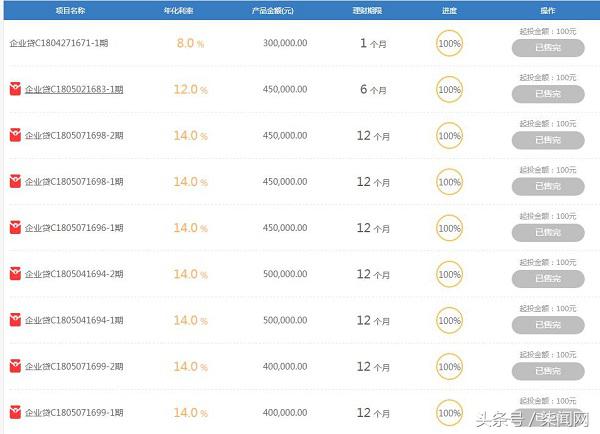600x434 pixels.
Task: Click red envelope icon beside 企业贷C1805071696-1期
Action: click(x=15, y=227)
